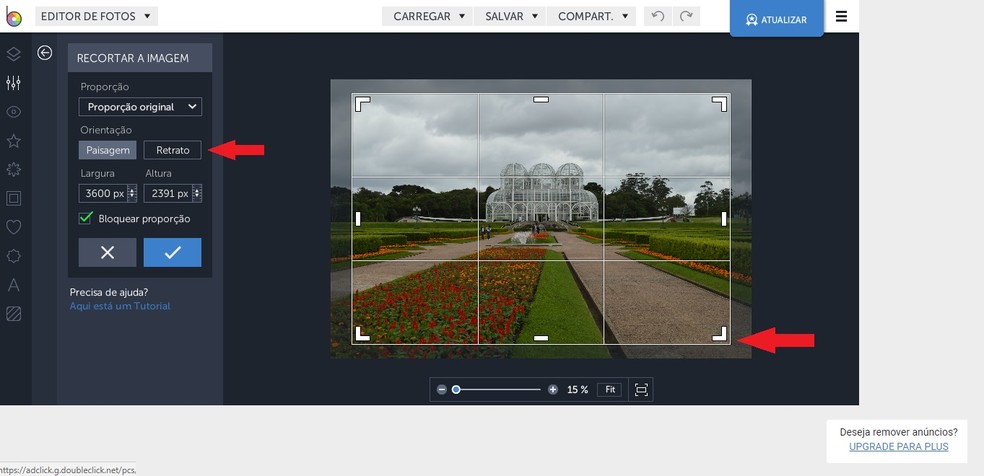Screen dimensions: 984x476
Task: Open the layers icon in left sidebar
Action: click(x=14, y=53)
